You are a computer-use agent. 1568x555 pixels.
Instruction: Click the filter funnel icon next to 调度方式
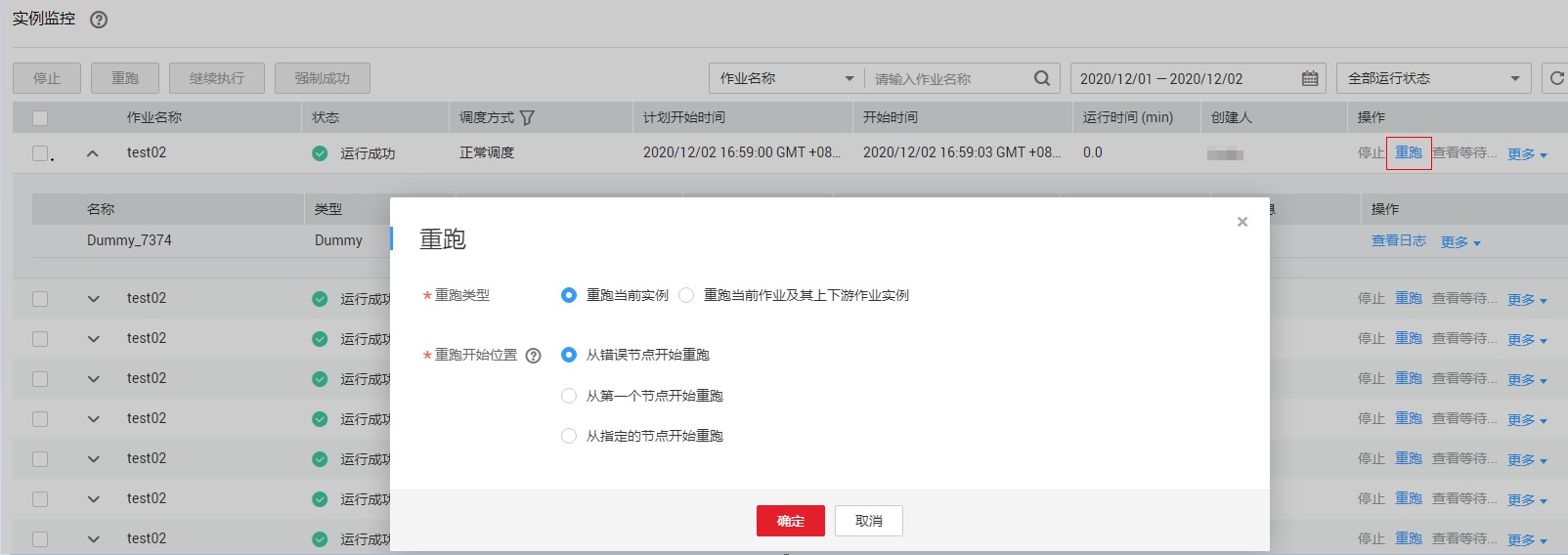click(x=527, y=118)
